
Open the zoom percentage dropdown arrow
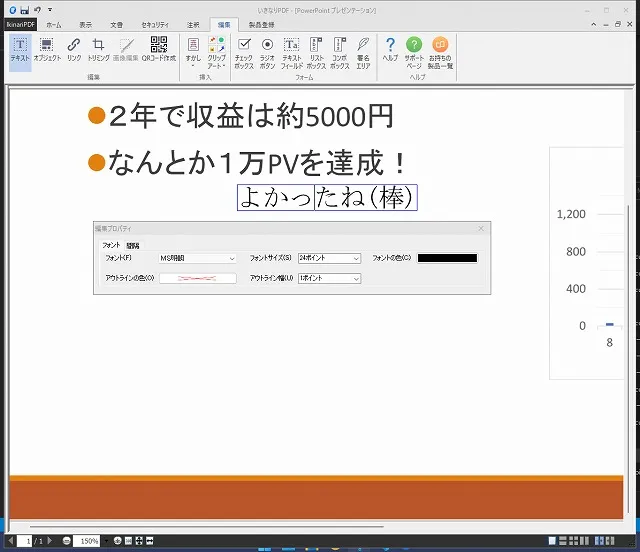click(x=106, y=541)
